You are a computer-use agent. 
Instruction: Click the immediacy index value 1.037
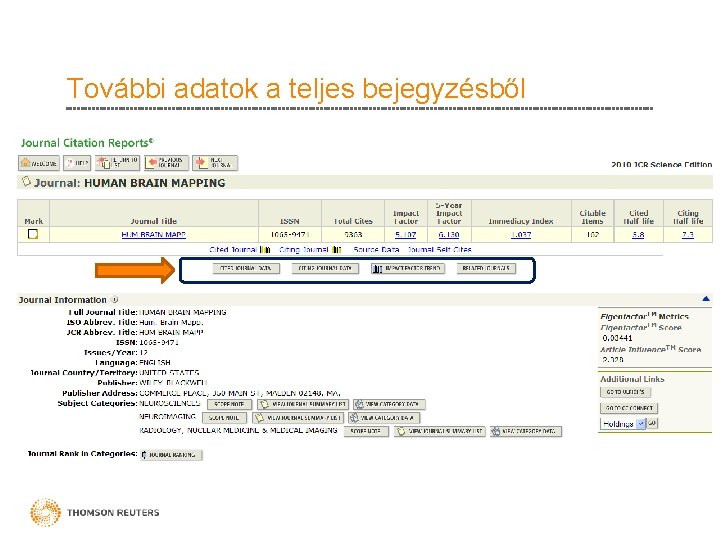[521, 235]
